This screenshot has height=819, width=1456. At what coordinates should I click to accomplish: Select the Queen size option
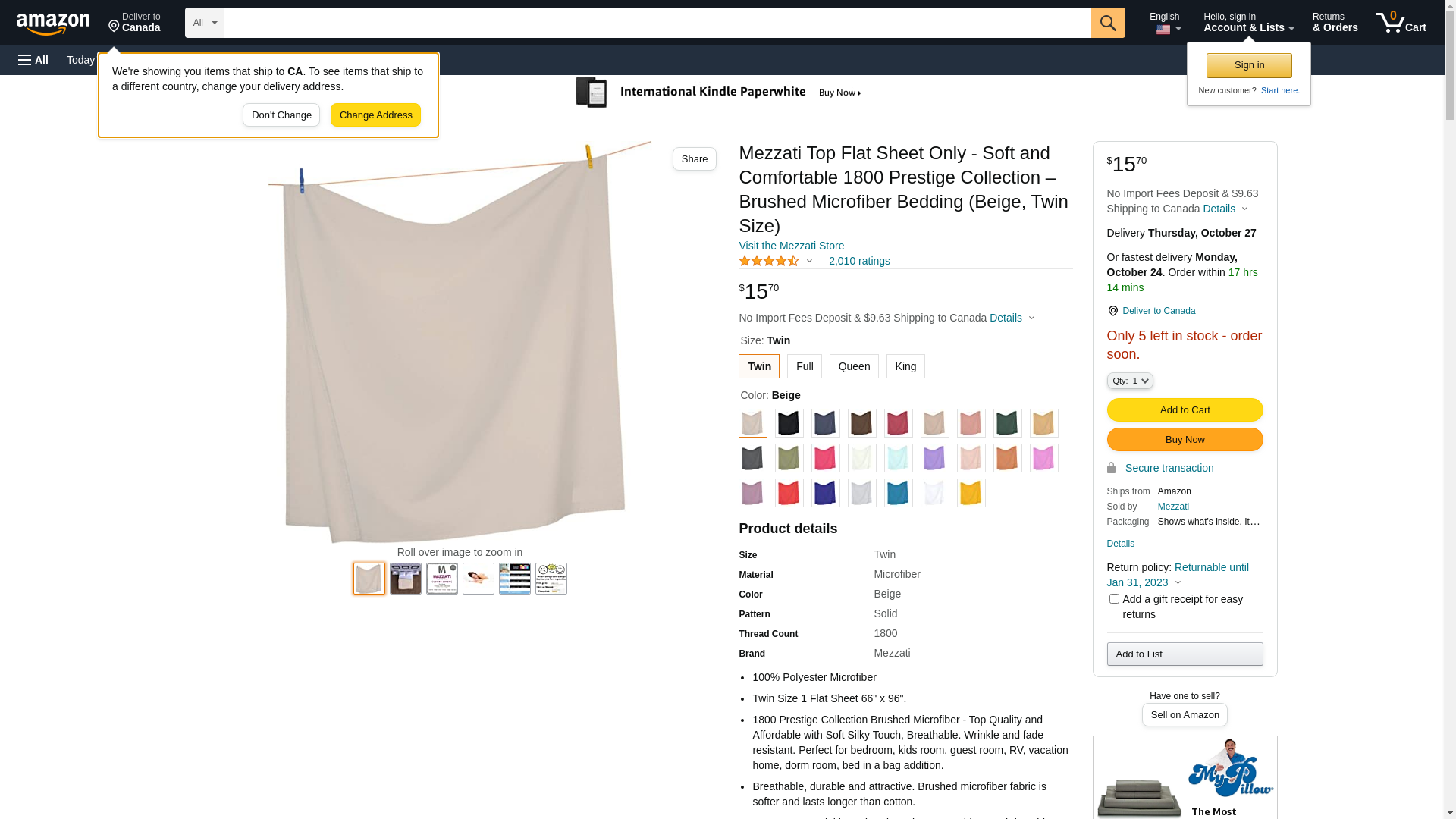click(854, 366)
